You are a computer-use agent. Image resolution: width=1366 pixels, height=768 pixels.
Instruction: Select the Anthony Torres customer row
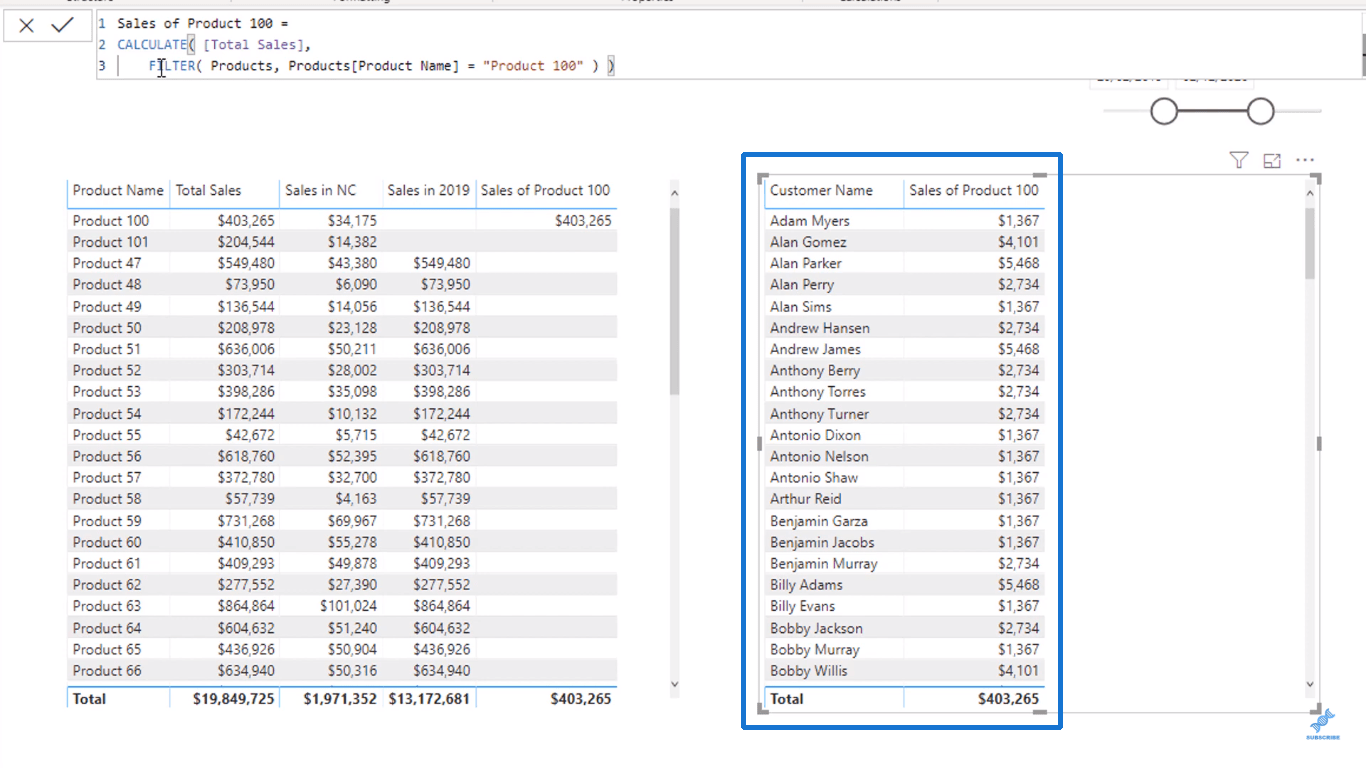[x=905, y=392]
